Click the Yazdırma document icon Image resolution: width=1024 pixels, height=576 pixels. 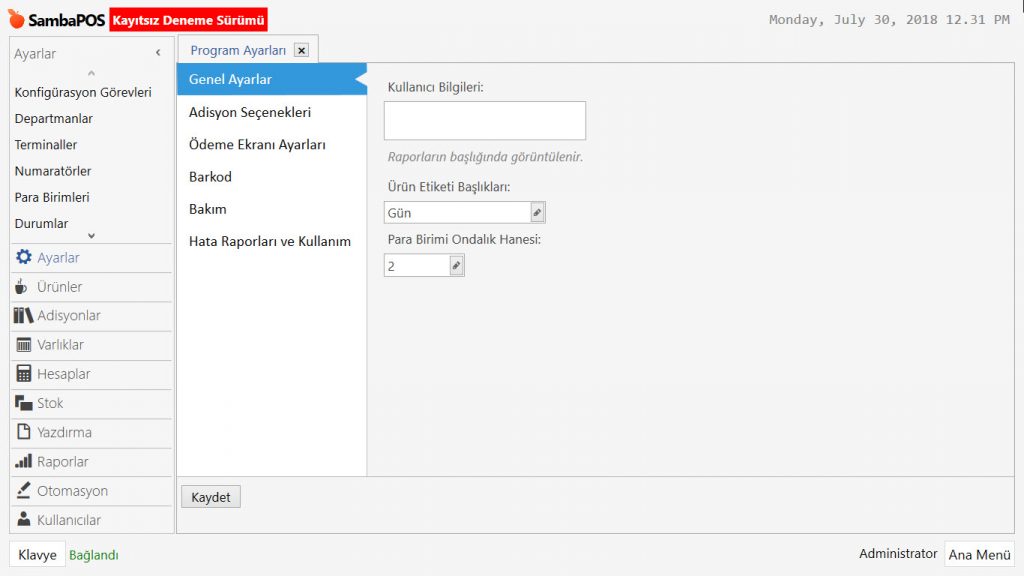click(x=24, y=432)
